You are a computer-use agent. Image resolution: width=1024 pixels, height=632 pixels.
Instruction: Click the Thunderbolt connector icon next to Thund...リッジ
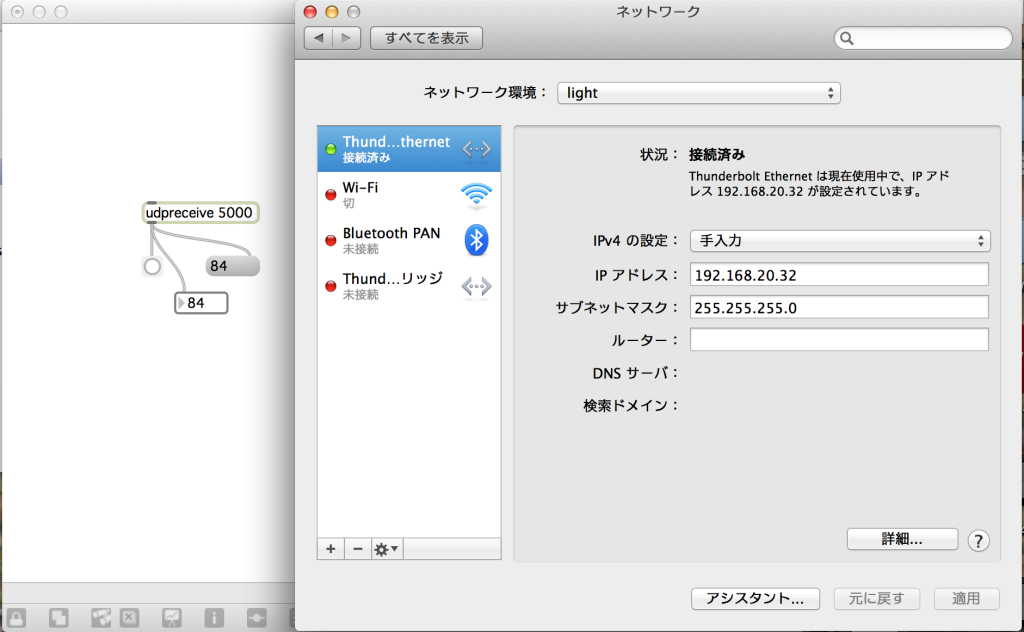click(x=475, y=286)
